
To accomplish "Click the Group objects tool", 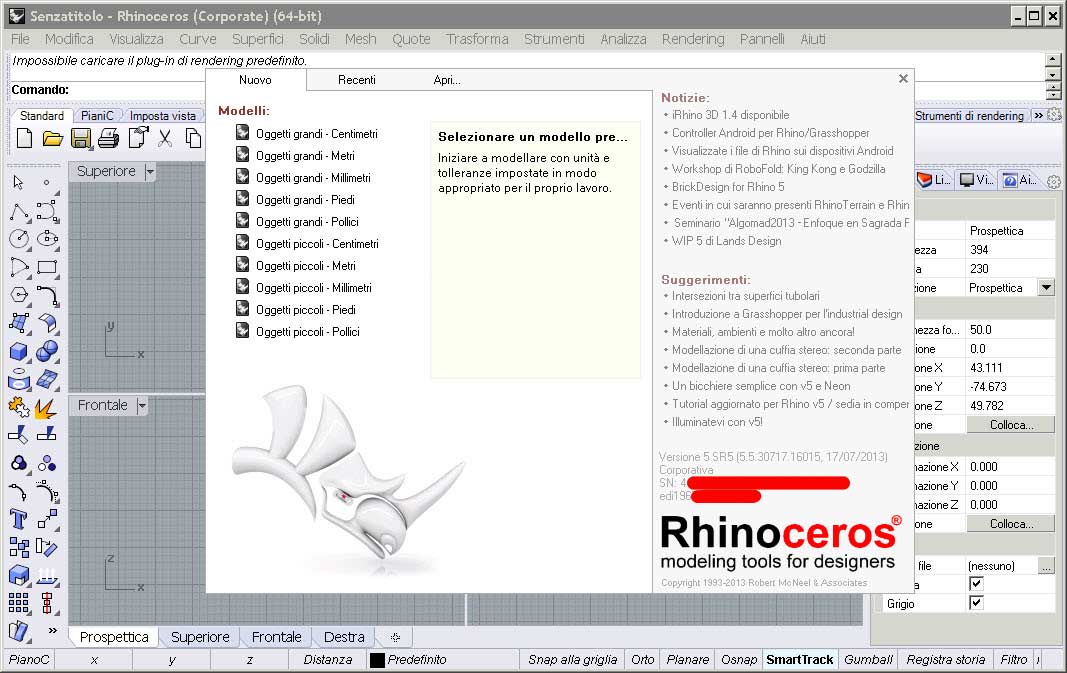I will coord(19,464).
